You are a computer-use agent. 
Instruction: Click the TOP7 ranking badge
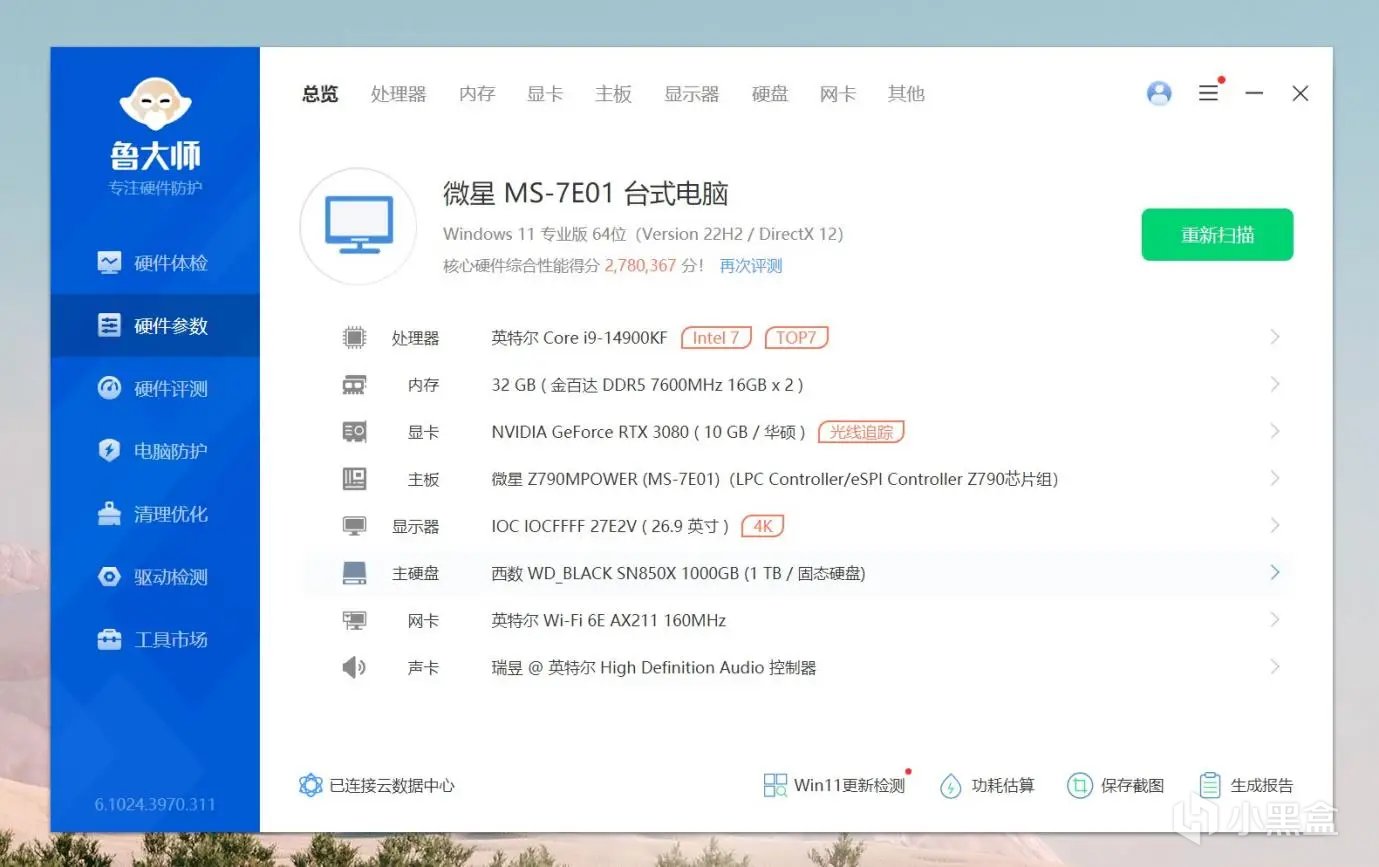pyautogui.click(x=796, y=338)
